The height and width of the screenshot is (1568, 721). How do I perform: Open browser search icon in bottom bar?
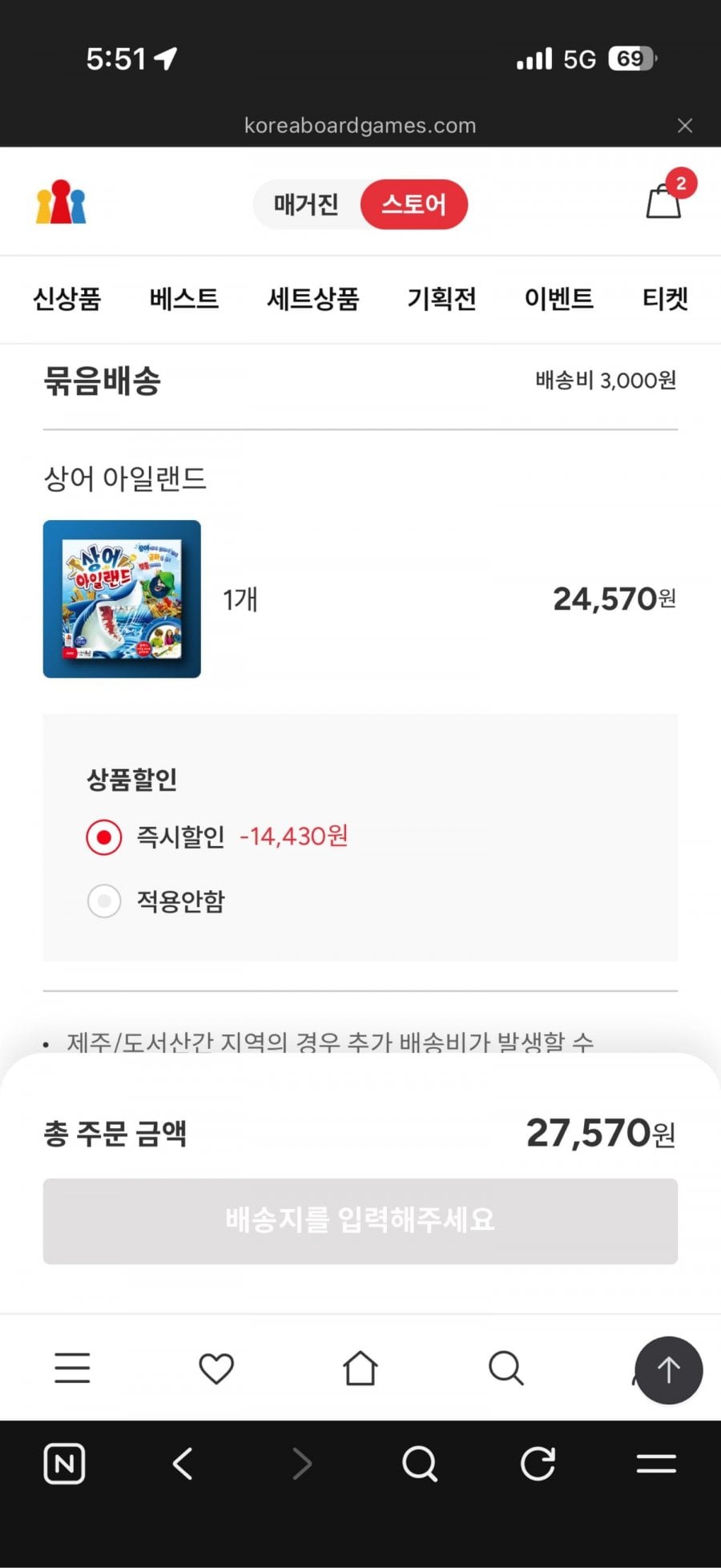420,1465
